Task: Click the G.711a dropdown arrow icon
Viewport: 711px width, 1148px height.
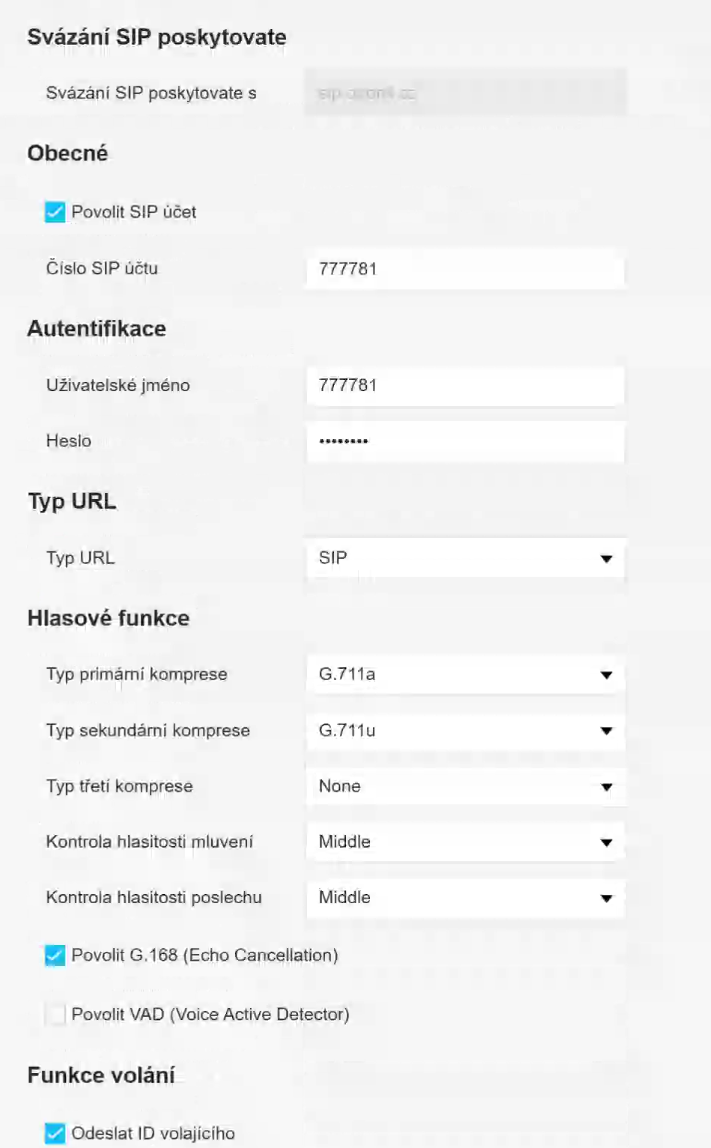Action: [x=606, y=676]
